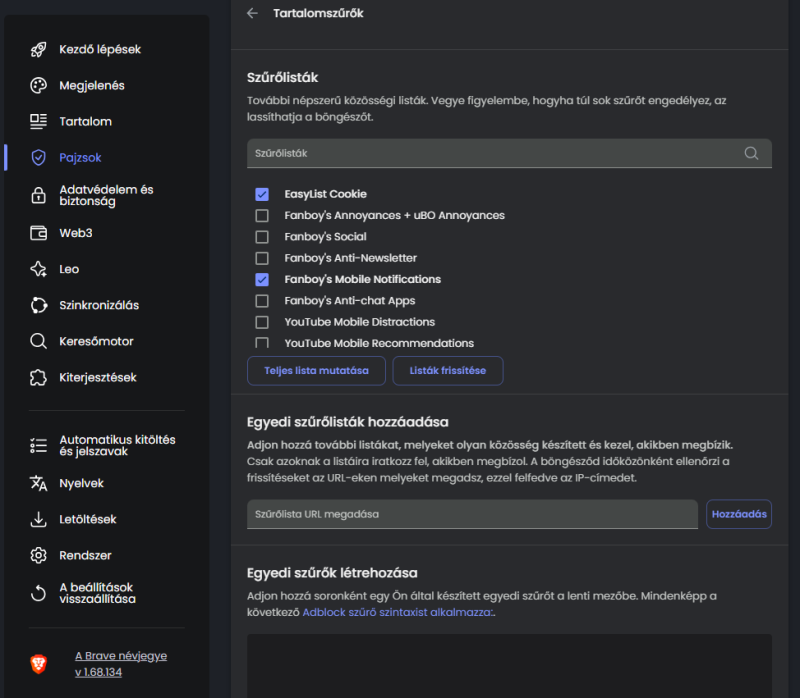800x698 pixels.
Task: Click the translate icon beside Nyelvek
Action: pyautogui.click(x=38, y=483)
